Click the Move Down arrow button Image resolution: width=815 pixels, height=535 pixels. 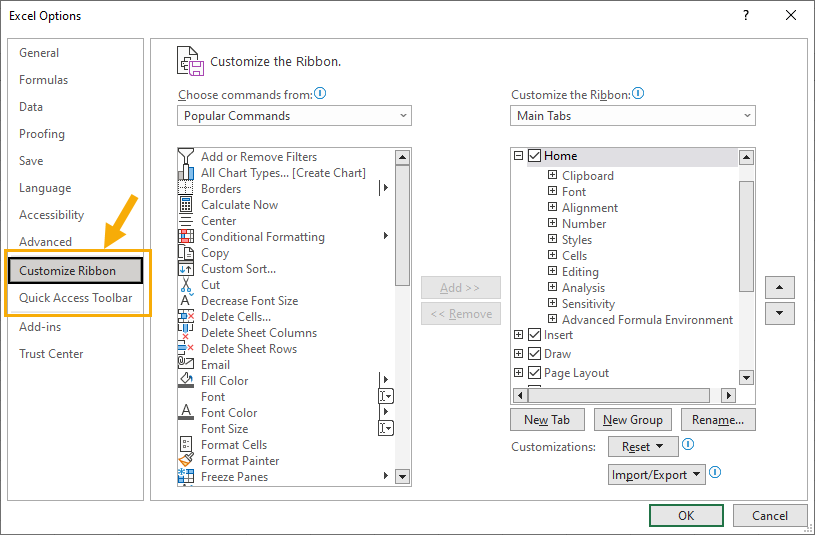point(780,313)
